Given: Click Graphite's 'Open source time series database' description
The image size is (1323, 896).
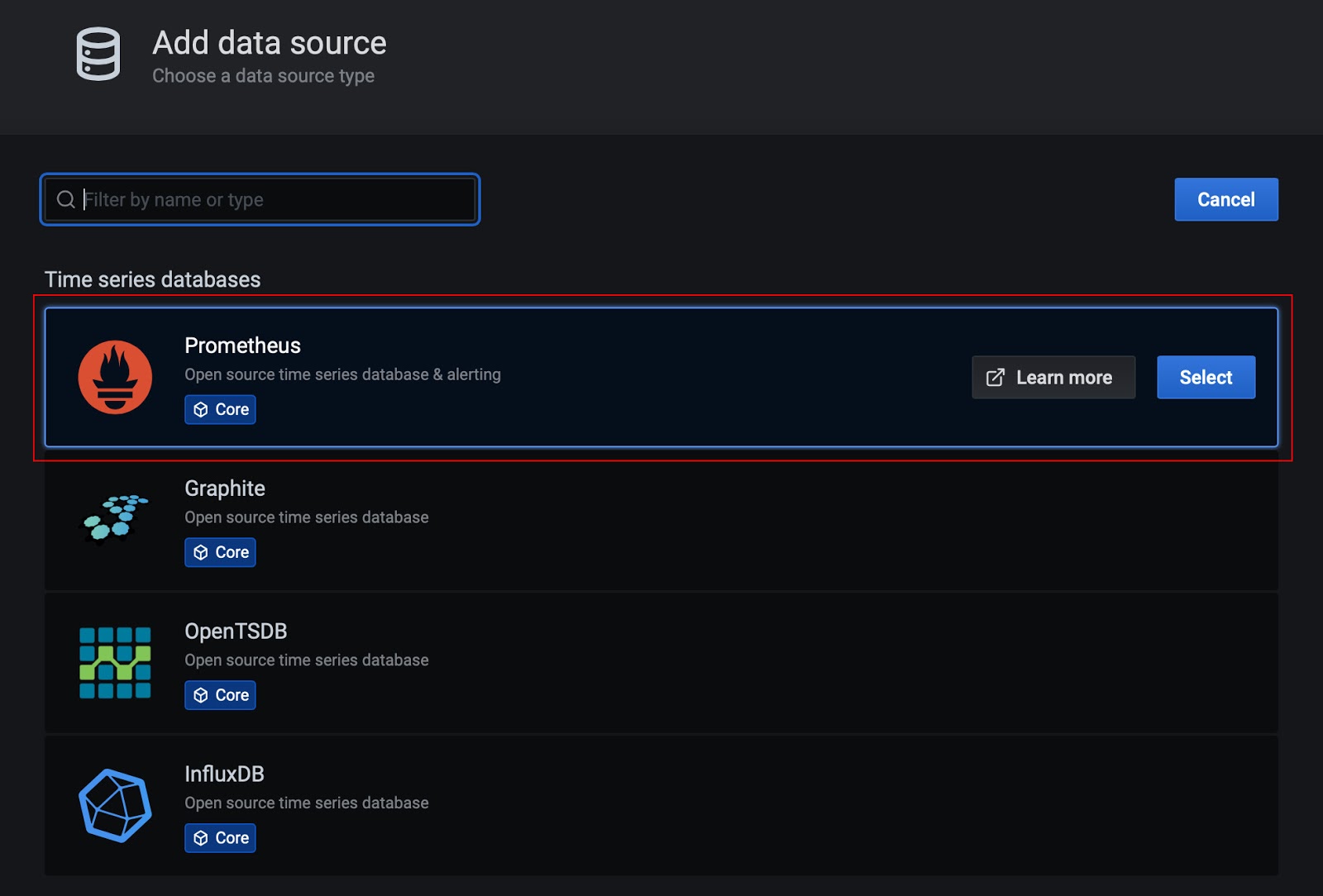Looking at the screenshot, I should click(306, 517).
